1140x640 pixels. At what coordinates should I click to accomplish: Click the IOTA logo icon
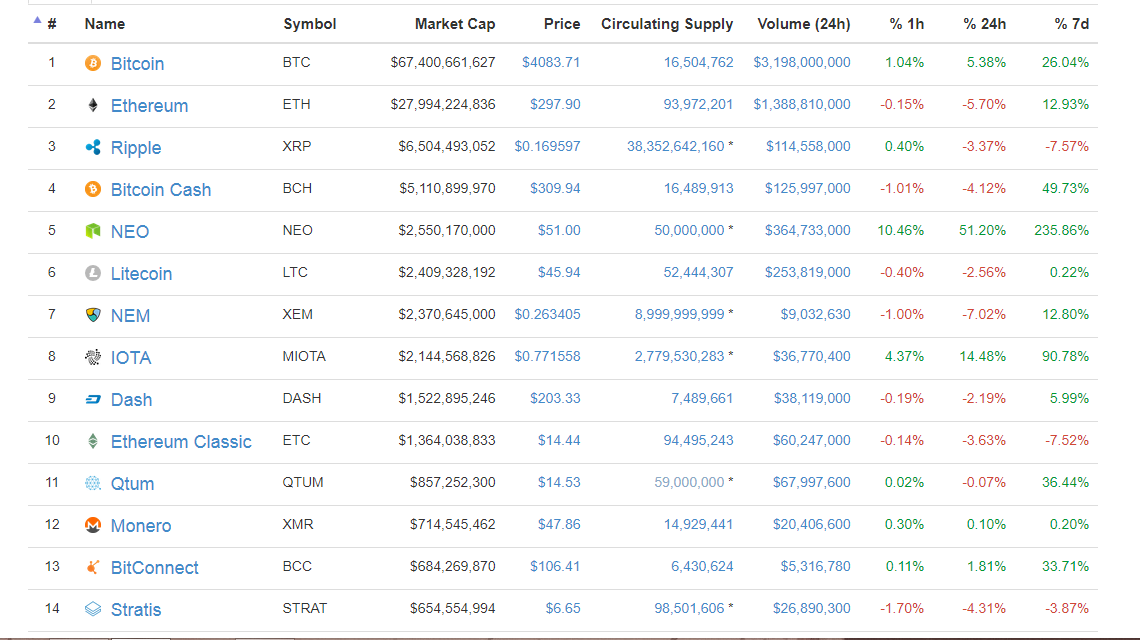coord(93,357)
